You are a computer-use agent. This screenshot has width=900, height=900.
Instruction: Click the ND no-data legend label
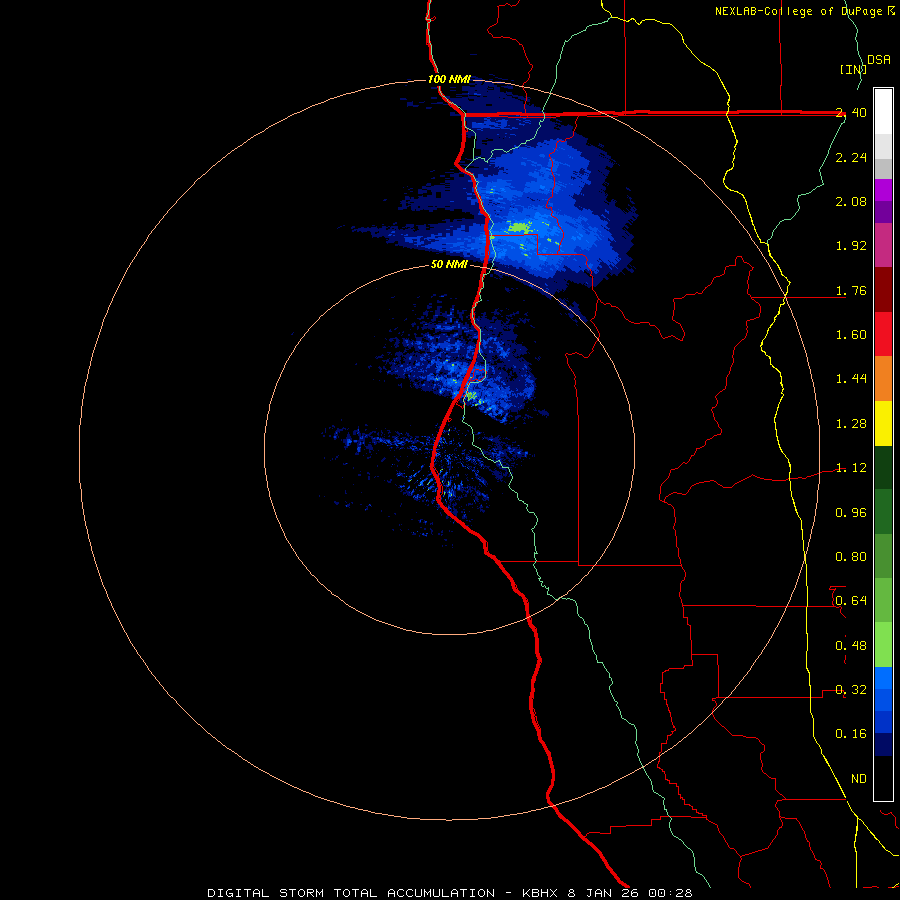(x=859, y=779)
